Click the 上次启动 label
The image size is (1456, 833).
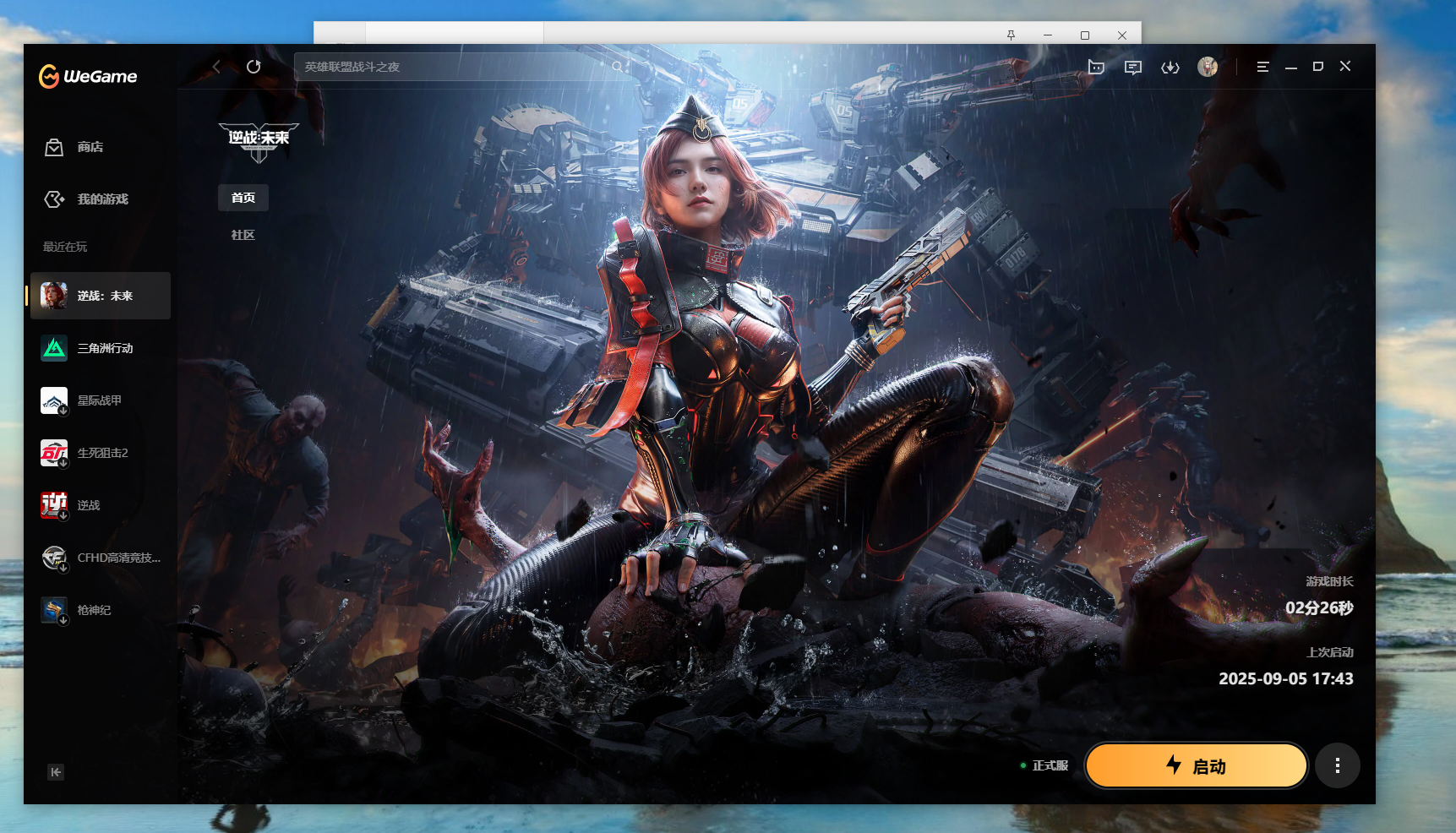[x=1330, y=652]
